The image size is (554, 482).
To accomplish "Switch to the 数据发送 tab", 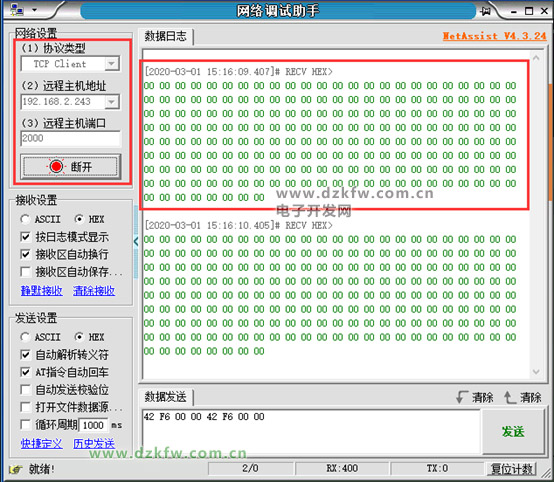I will pyautogui.click(x=165, y=397).
